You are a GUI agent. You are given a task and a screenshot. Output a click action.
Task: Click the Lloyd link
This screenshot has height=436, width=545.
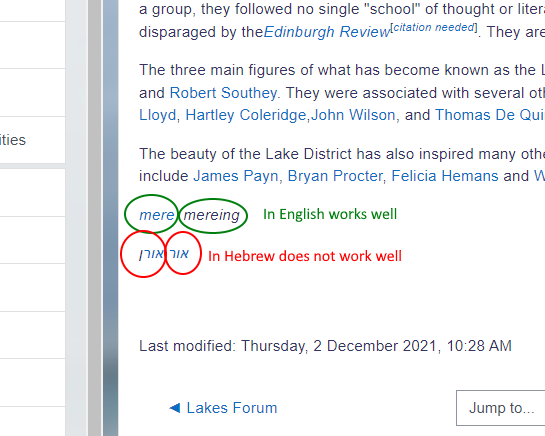tap(157, 115)
